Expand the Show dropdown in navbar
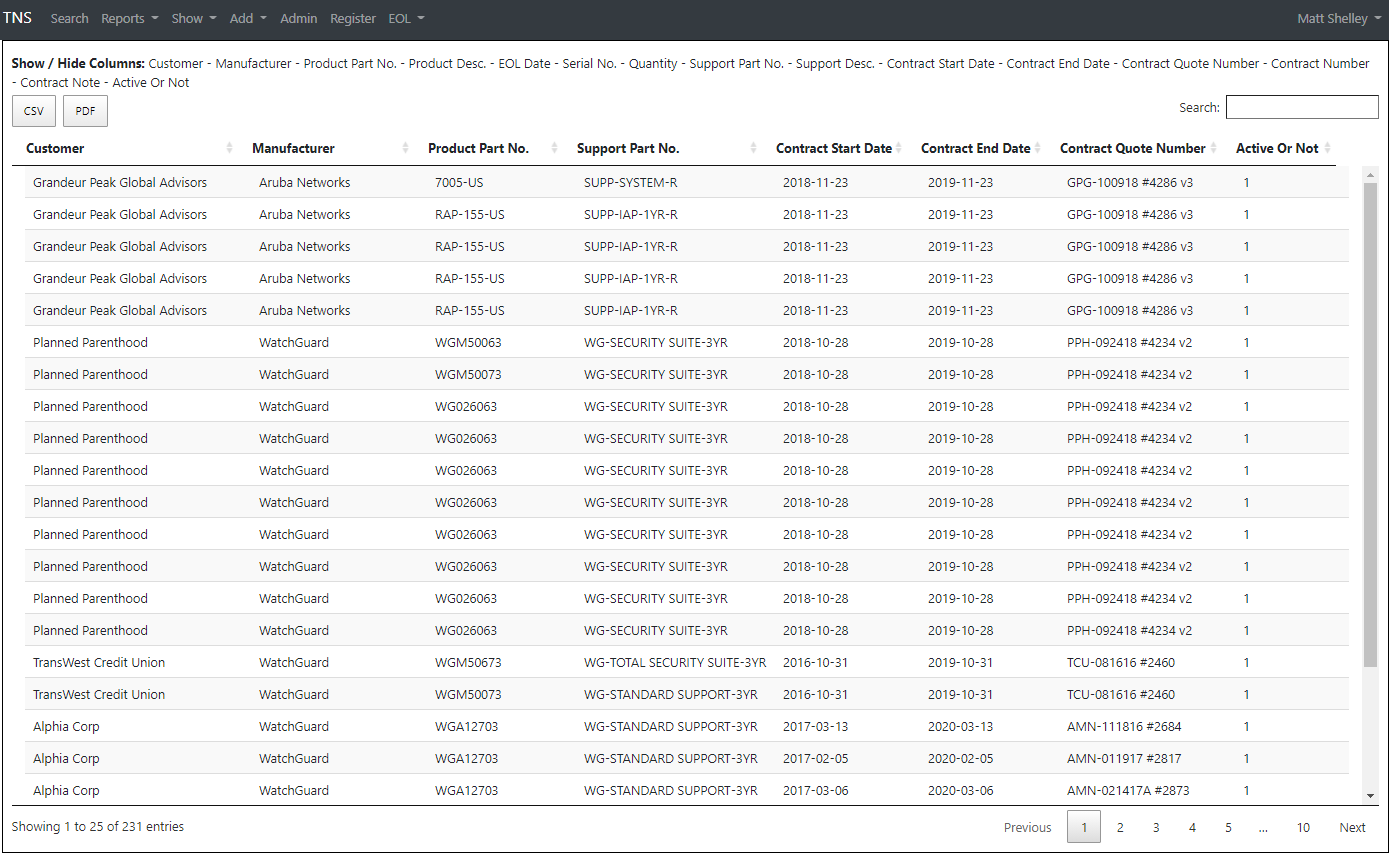The image size is (1389, 853). (193, 18)
